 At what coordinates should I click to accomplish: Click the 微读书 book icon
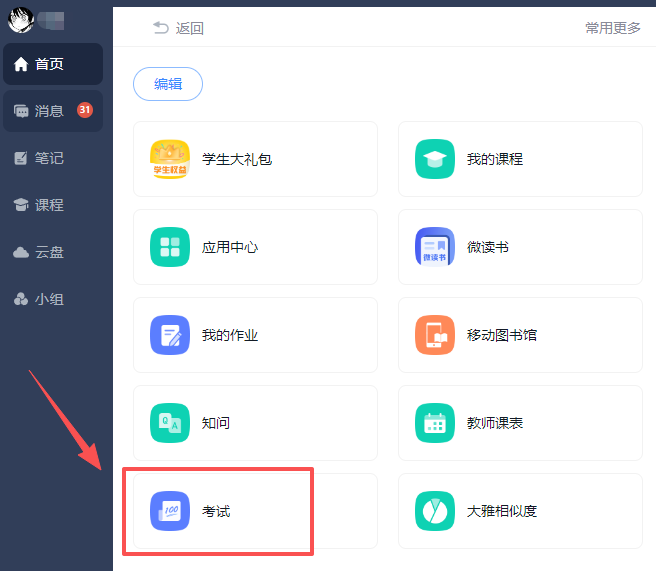(x=435, y=247)
